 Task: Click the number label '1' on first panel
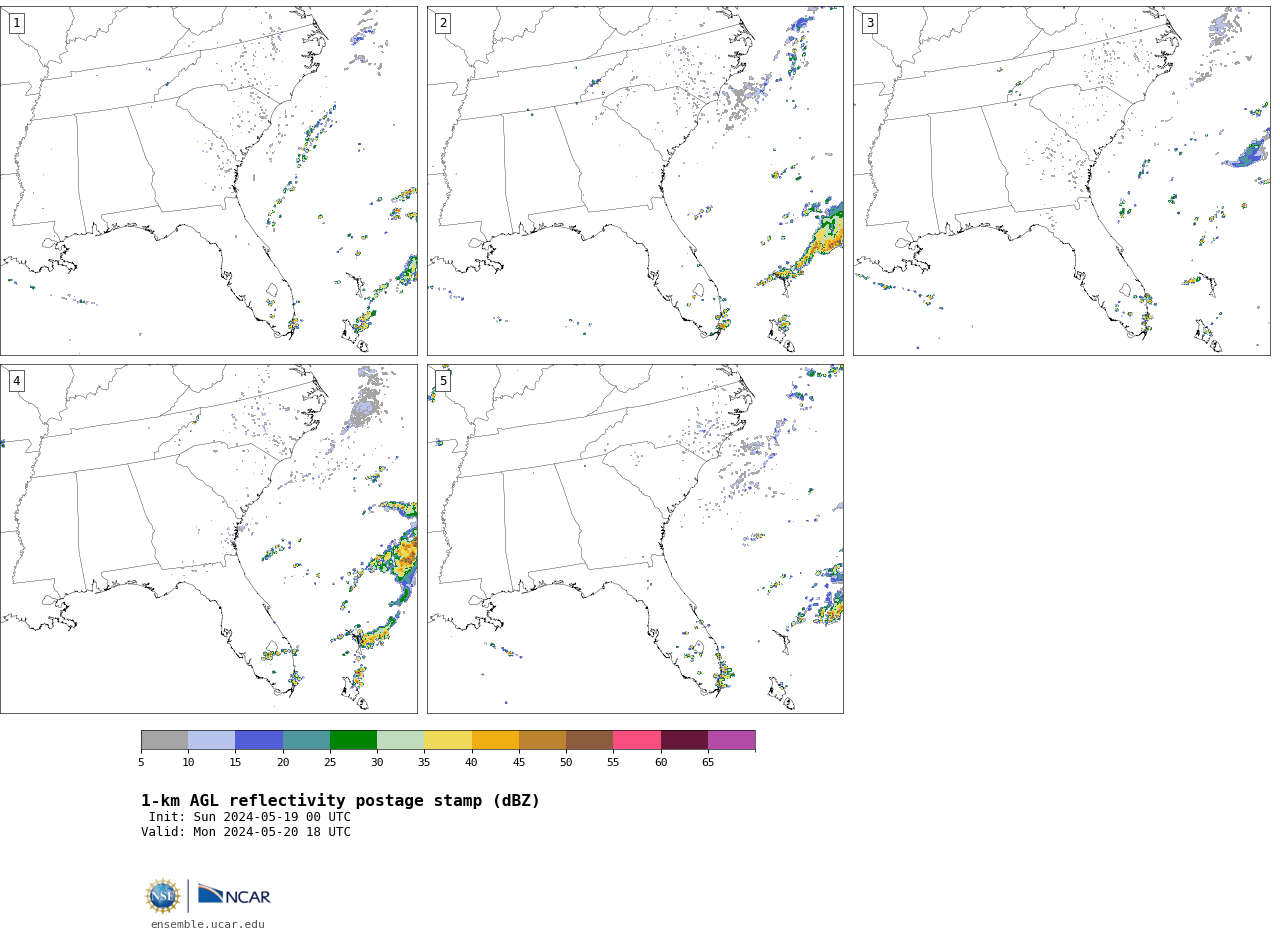16,23
